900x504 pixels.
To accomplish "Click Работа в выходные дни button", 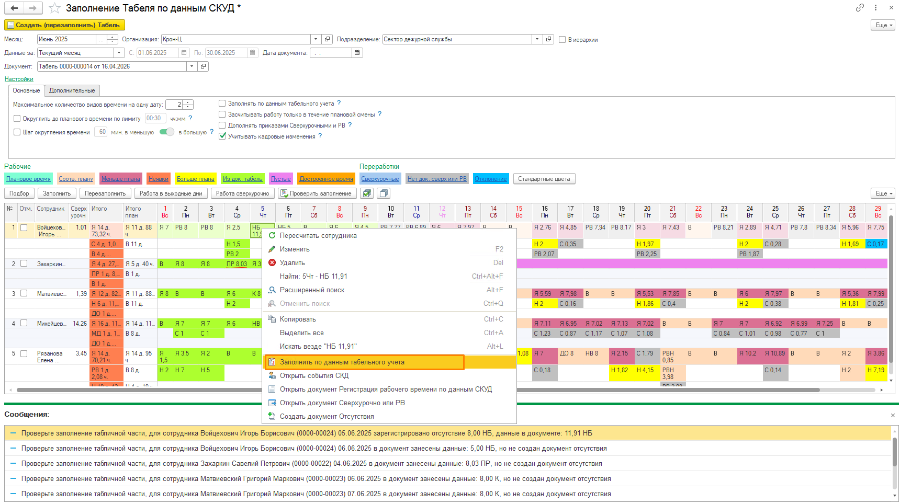I will tap(171, 193).
